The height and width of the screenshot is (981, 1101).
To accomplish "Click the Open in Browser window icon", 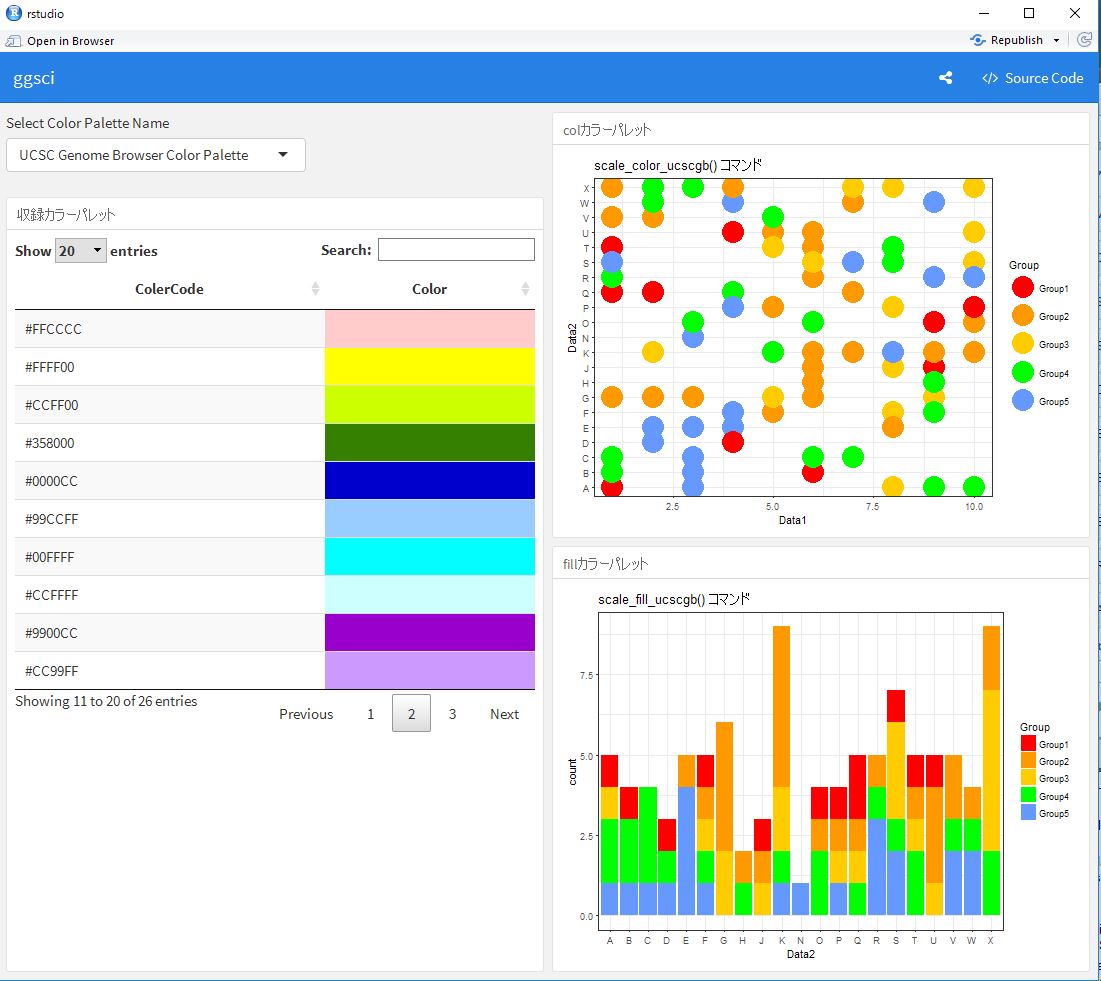I will (13, 41).
